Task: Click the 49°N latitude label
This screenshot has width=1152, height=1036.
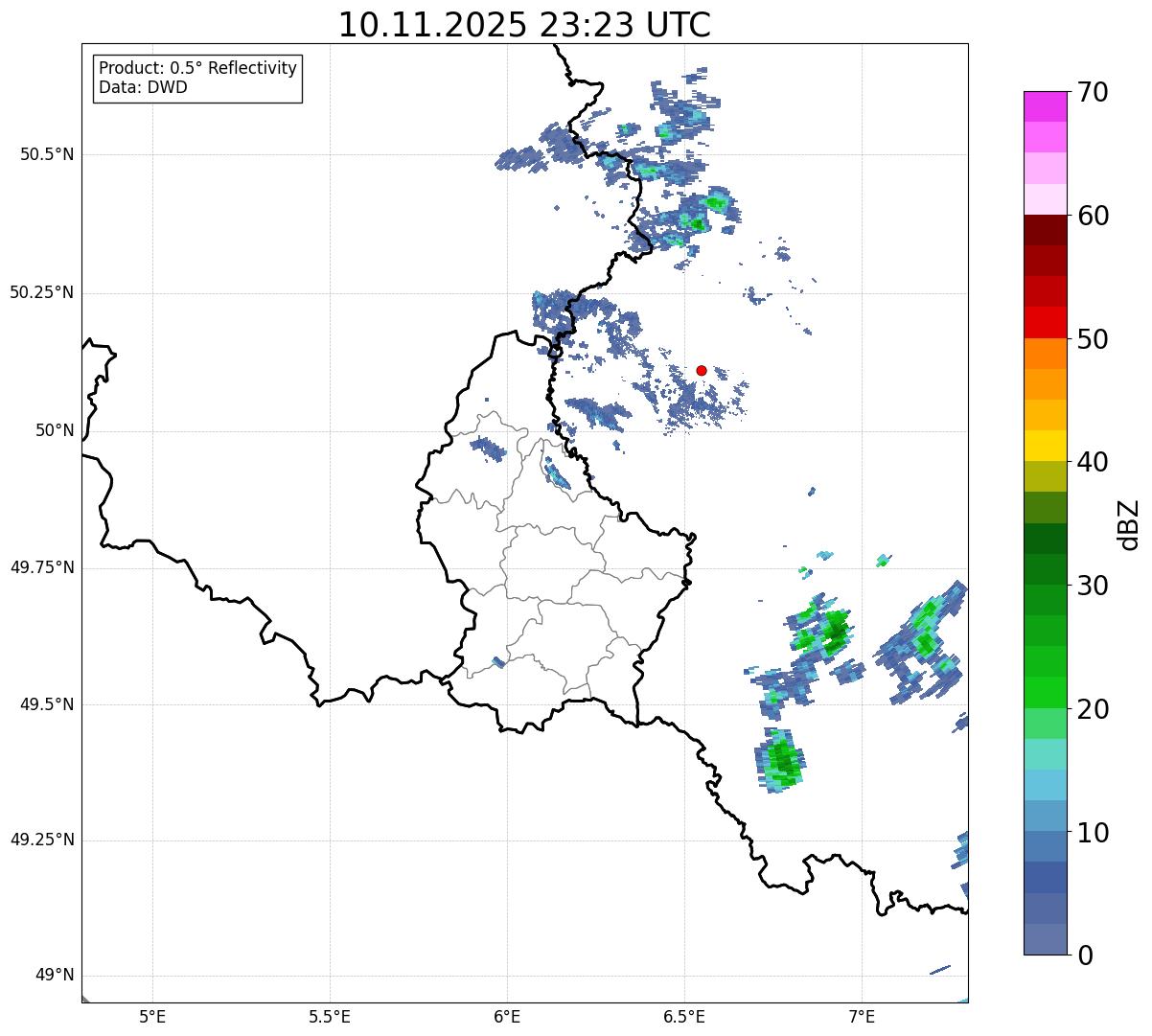Action: (x=55, y=976)
